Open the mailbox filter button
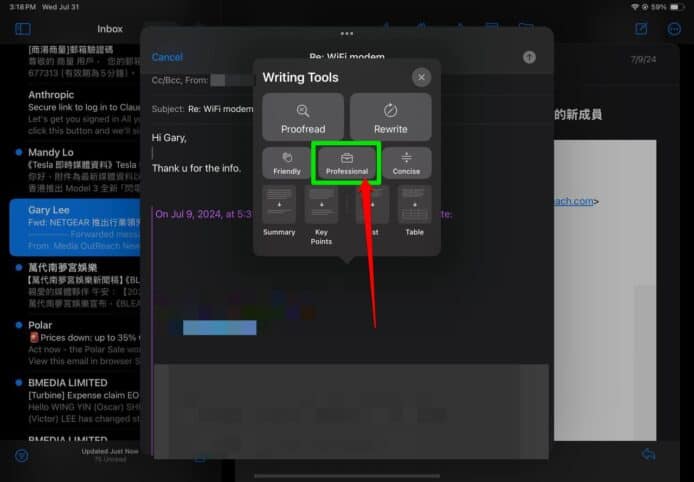 (22, 455)
